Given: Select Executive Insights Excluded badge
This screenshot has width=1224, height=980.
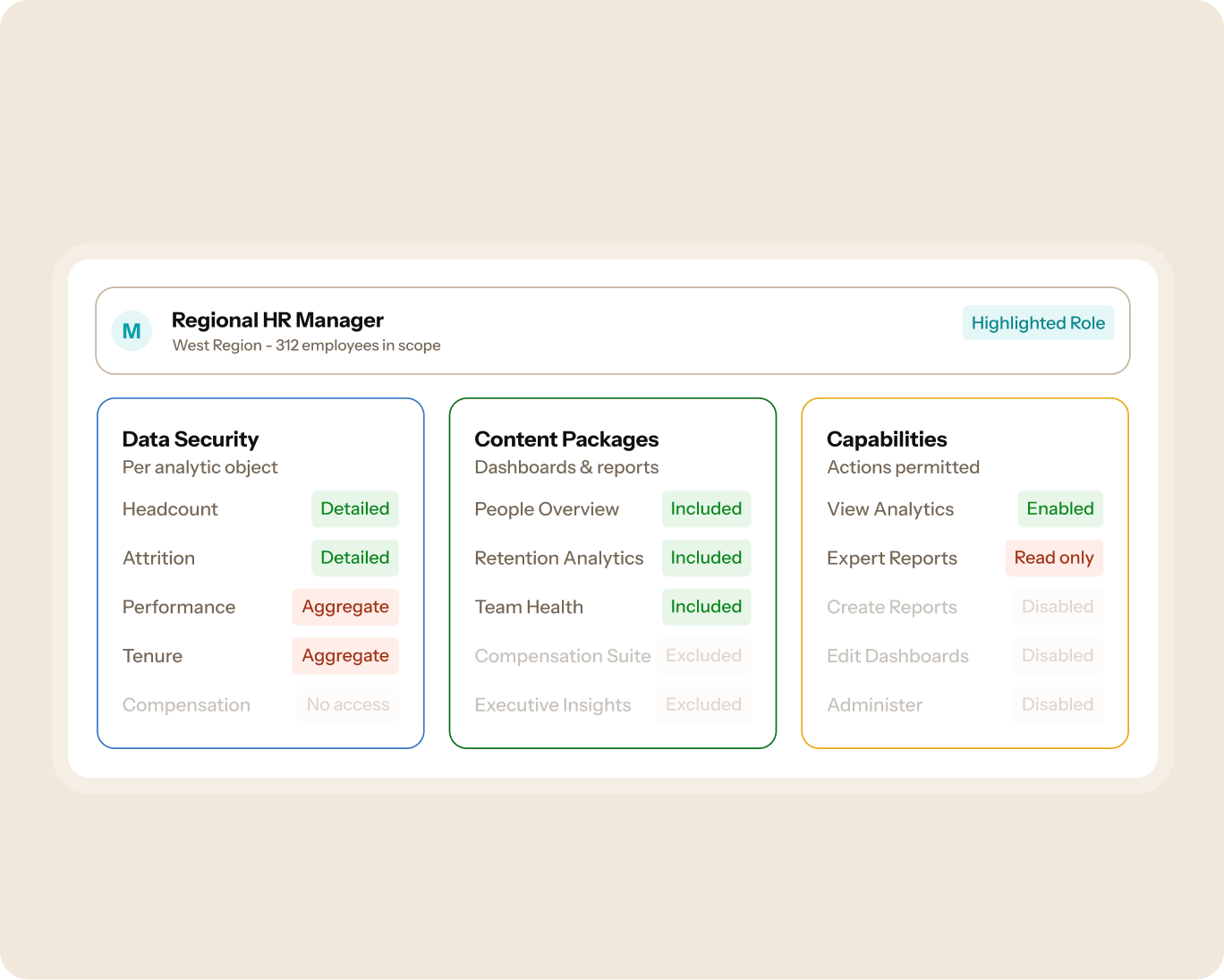Looking at the screenshot, I should coord(703,705).
